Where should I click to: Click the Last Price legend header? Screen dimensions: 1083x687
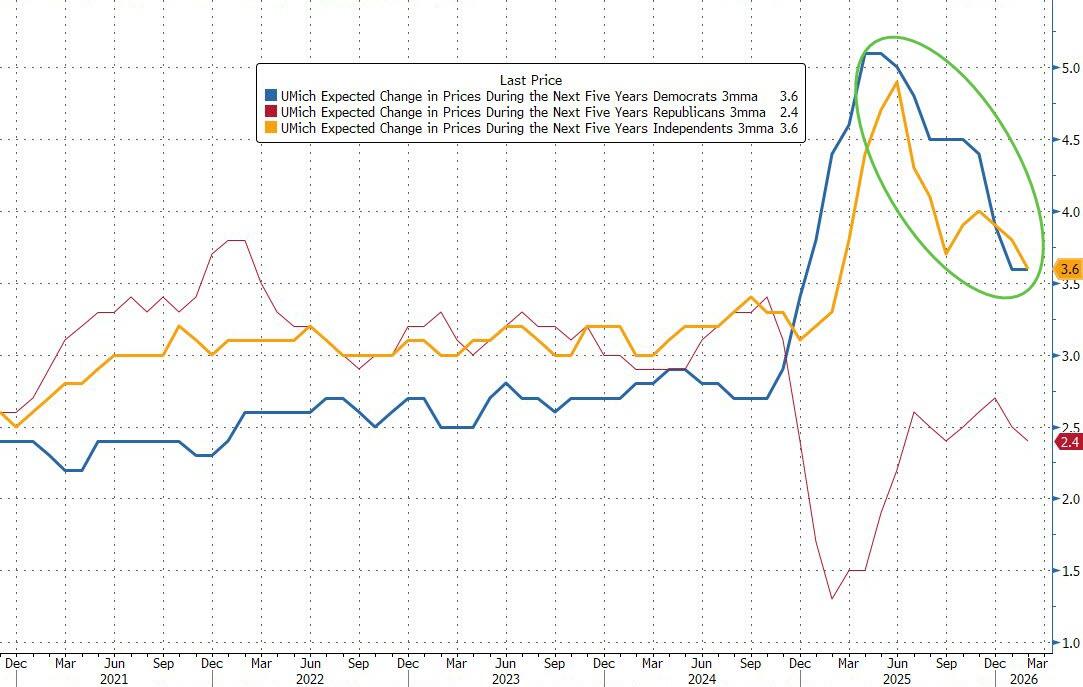pyautogui.click(x=530, y=80)
